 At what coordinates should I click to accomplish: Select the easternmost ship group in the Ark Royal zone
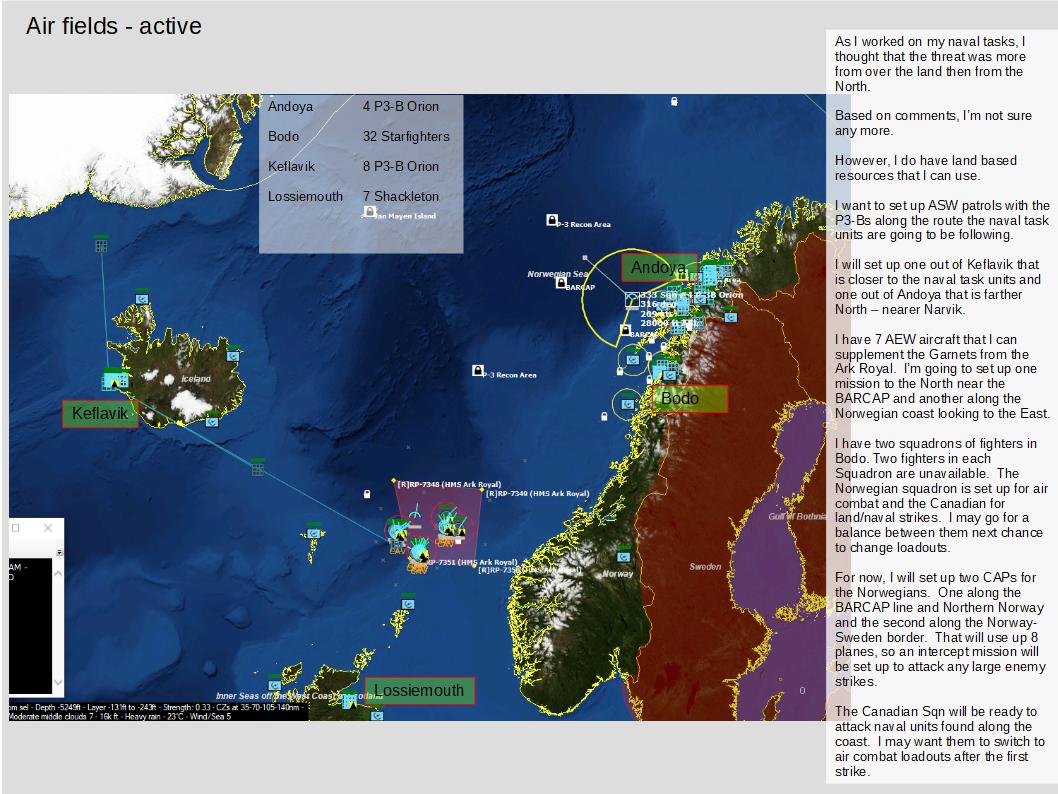click(x=448, y=524)
